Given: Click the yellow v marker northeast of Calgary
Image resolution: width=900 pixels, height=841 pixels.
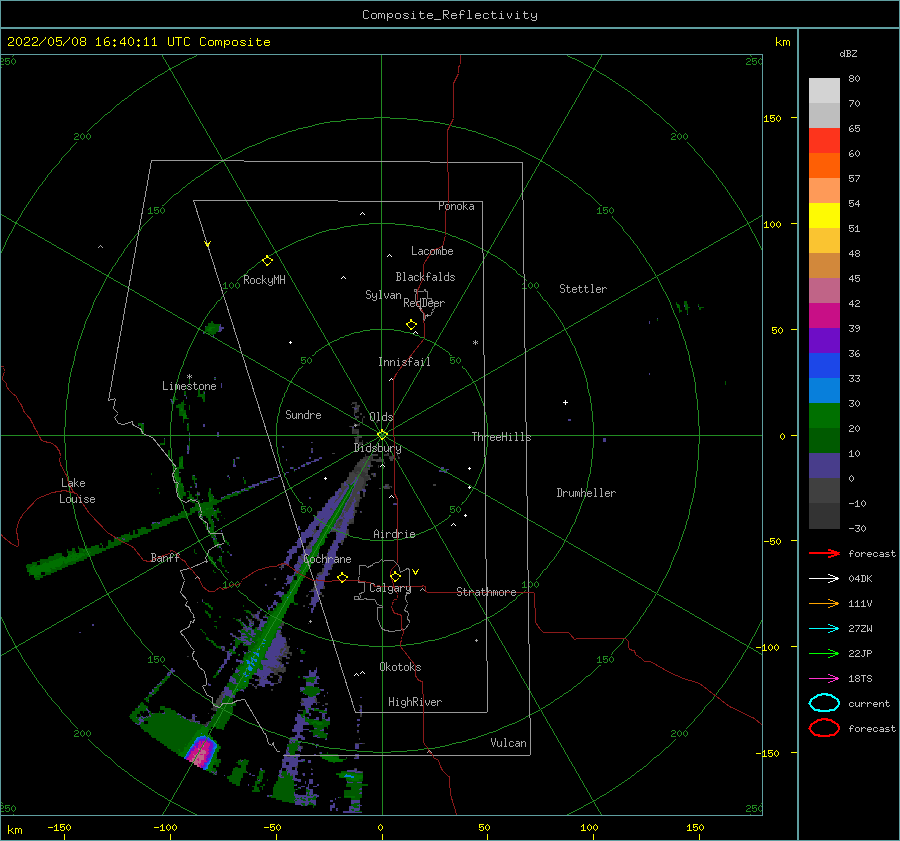Looking at the screenshot, I should 416,572.
